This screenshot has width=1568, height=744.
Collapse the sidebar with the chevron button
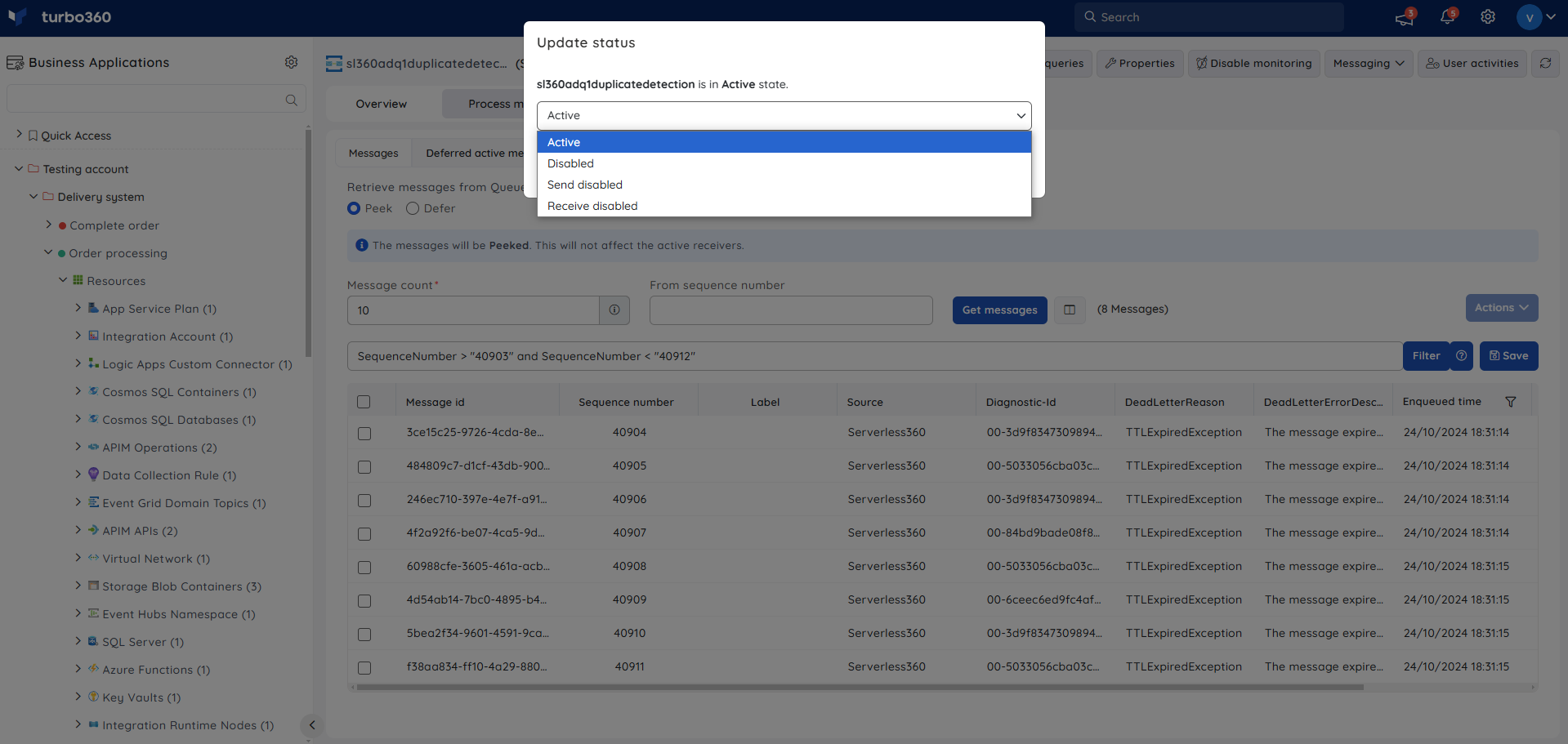[311, 725]
